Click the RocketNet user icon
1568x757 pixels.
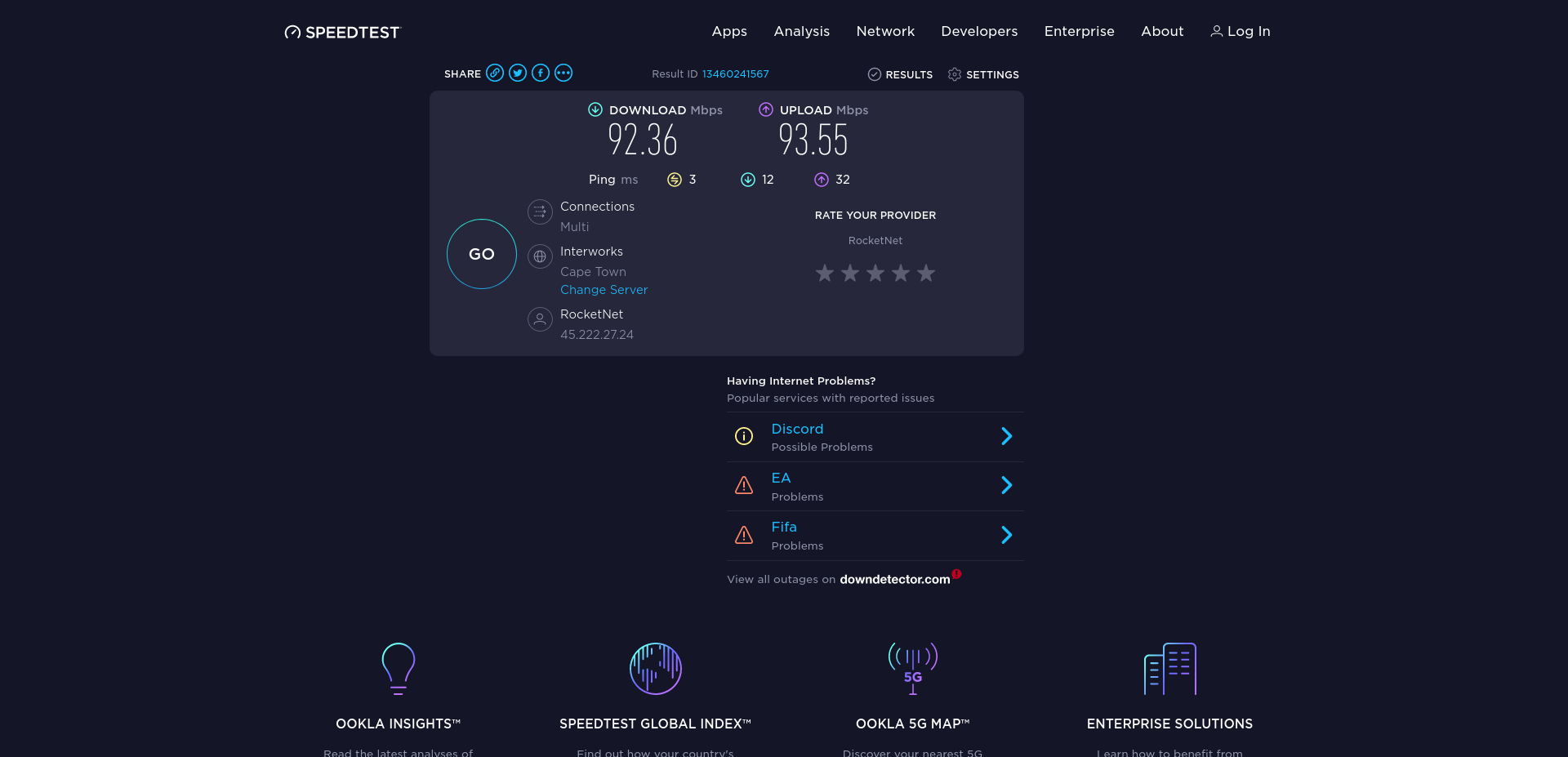point(540,319)
